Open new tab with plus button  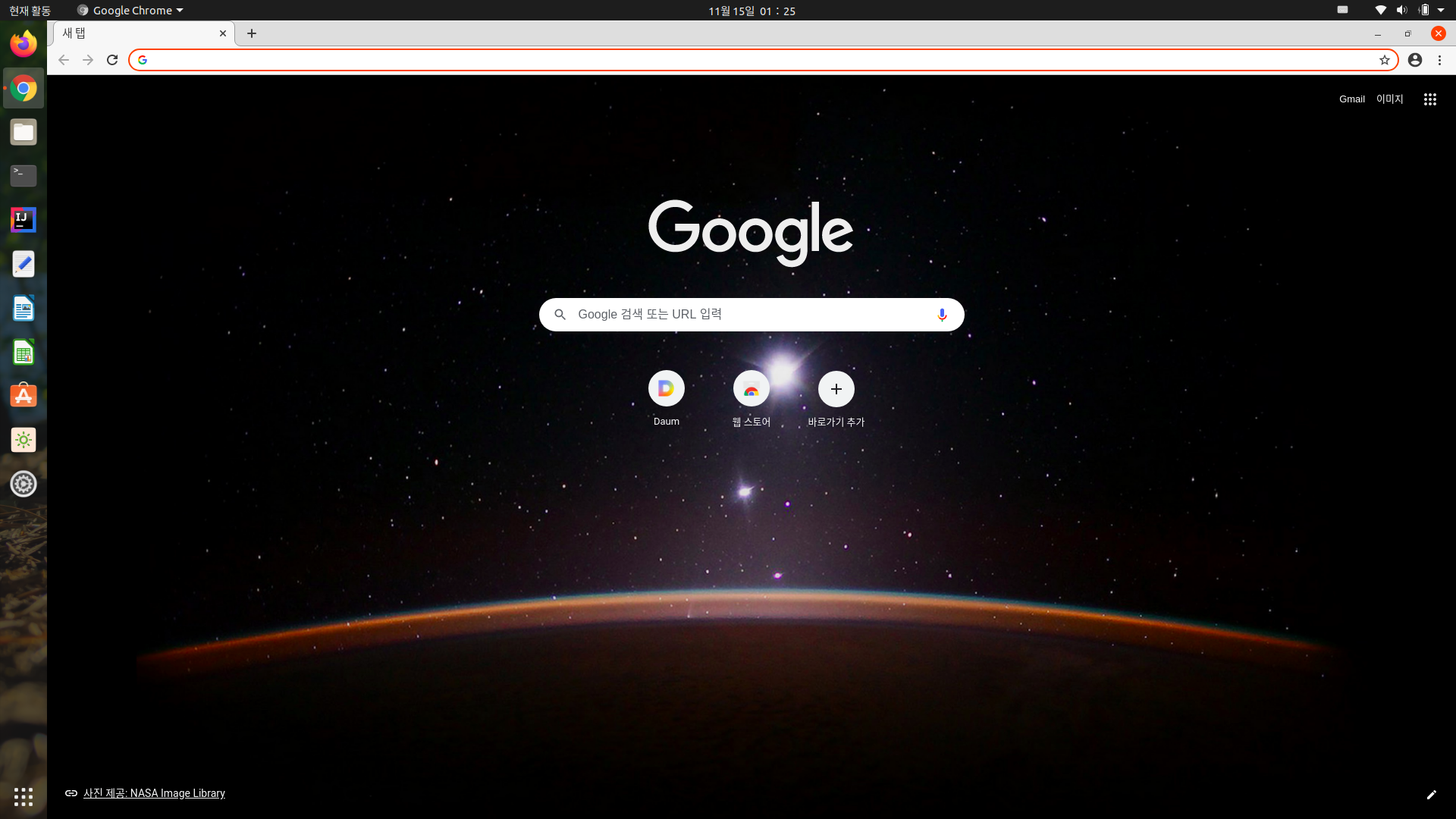pos(252,33)
